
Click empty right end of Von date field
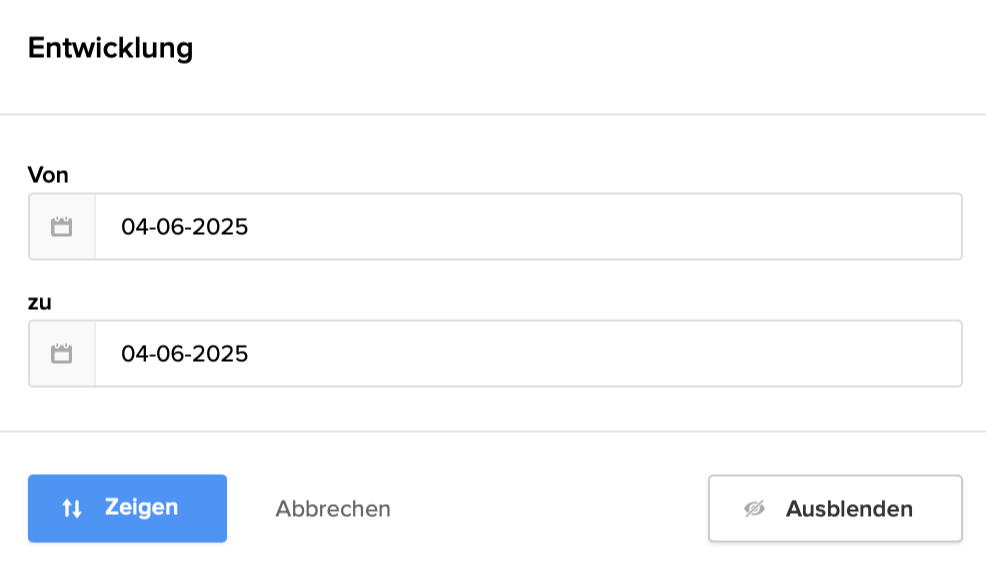(x=900, y=227)
